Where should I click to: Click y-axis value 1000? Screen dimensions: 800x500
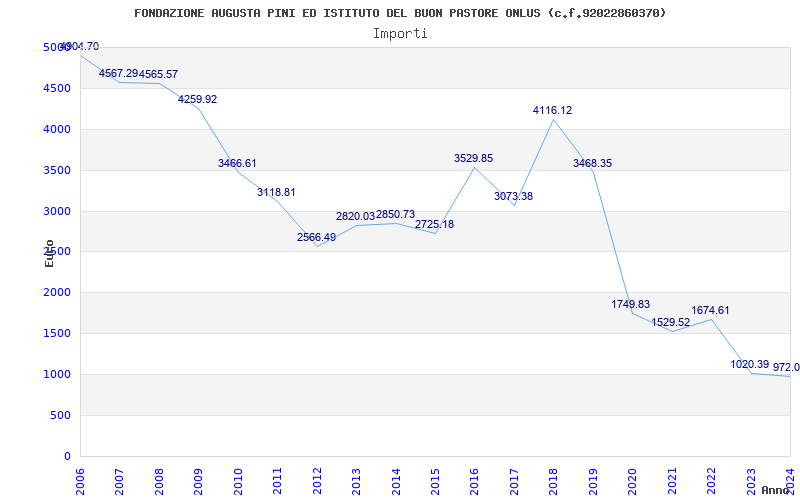pyautogui.click(x=57, y=374)
